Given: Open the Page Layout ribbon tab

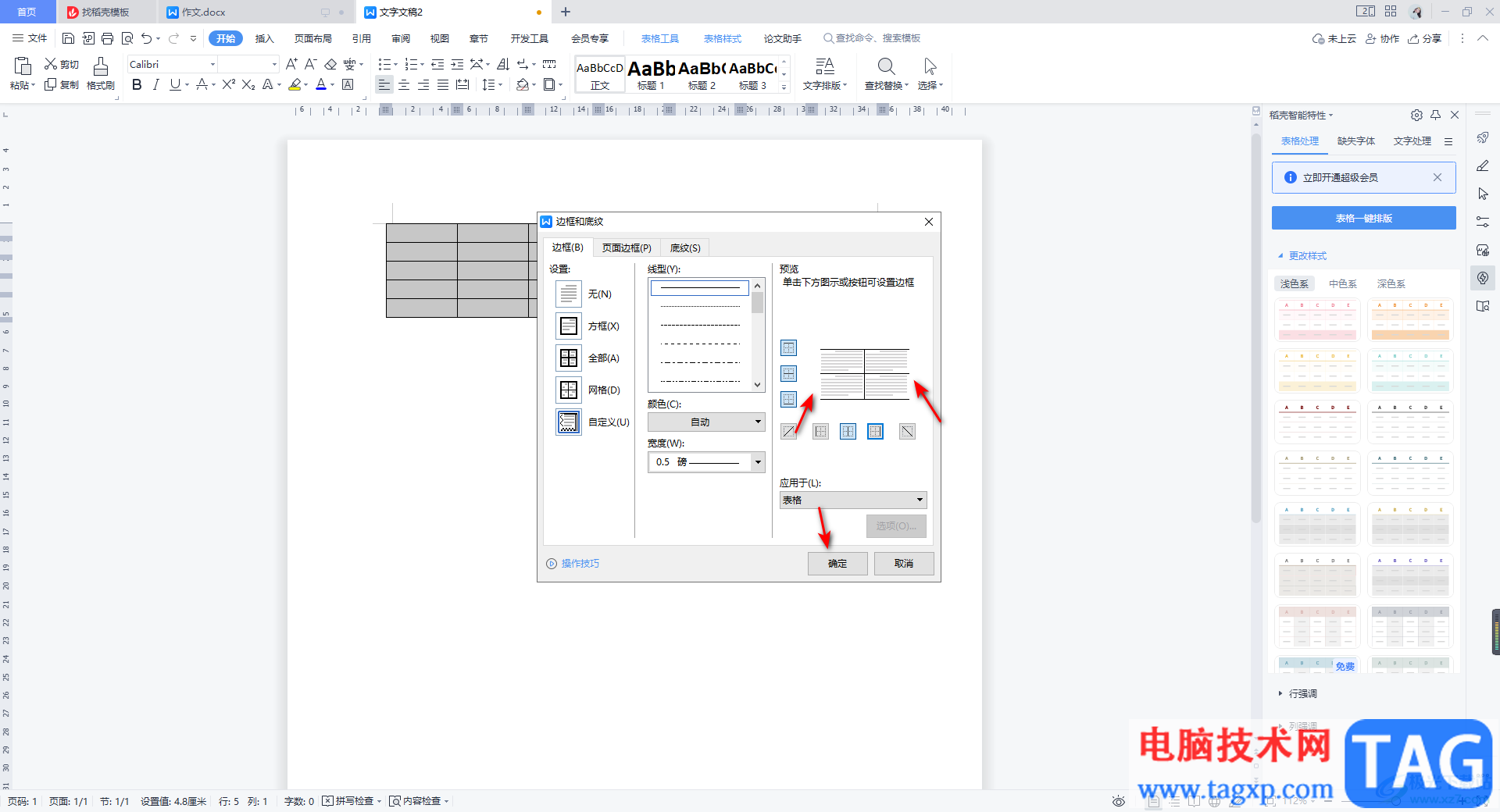Looking at the screenshot, I should [x=313, y=38].
